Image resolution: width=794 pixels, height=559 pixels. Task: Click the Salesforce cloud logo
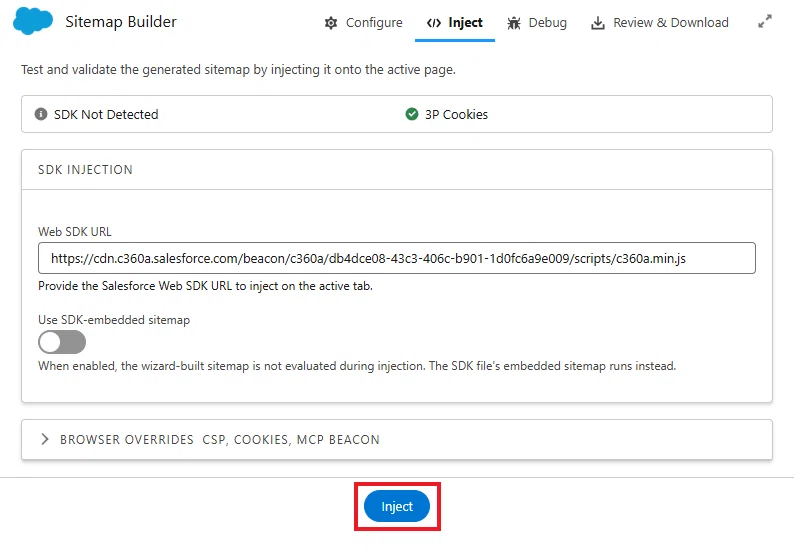(33, 21)
